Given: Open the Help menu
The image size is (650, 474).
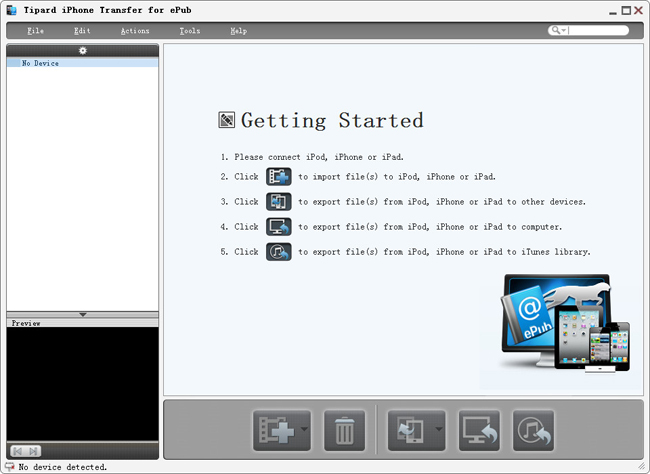Looking at the screenshot, I should click(238, 31).
